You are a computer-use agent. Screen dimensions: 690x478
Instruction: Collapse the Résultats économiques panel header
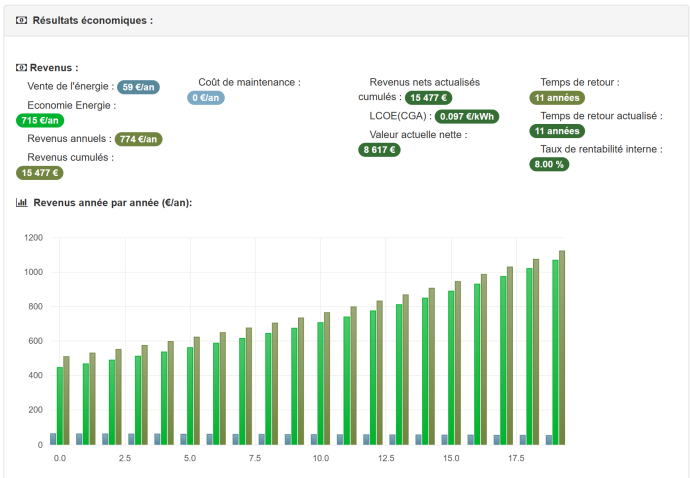pyautogui.click(x=345, y=20)
